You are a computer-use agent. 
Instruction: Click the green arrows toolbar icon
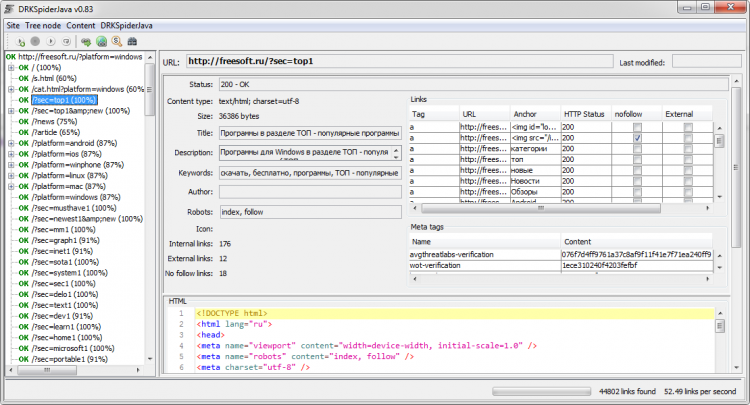click(86, 42)
